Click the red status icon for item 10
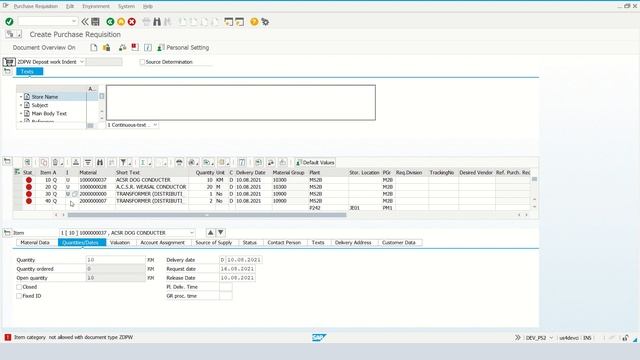Image resolution: width=640 pixels, height=360 pixels. 29,180
